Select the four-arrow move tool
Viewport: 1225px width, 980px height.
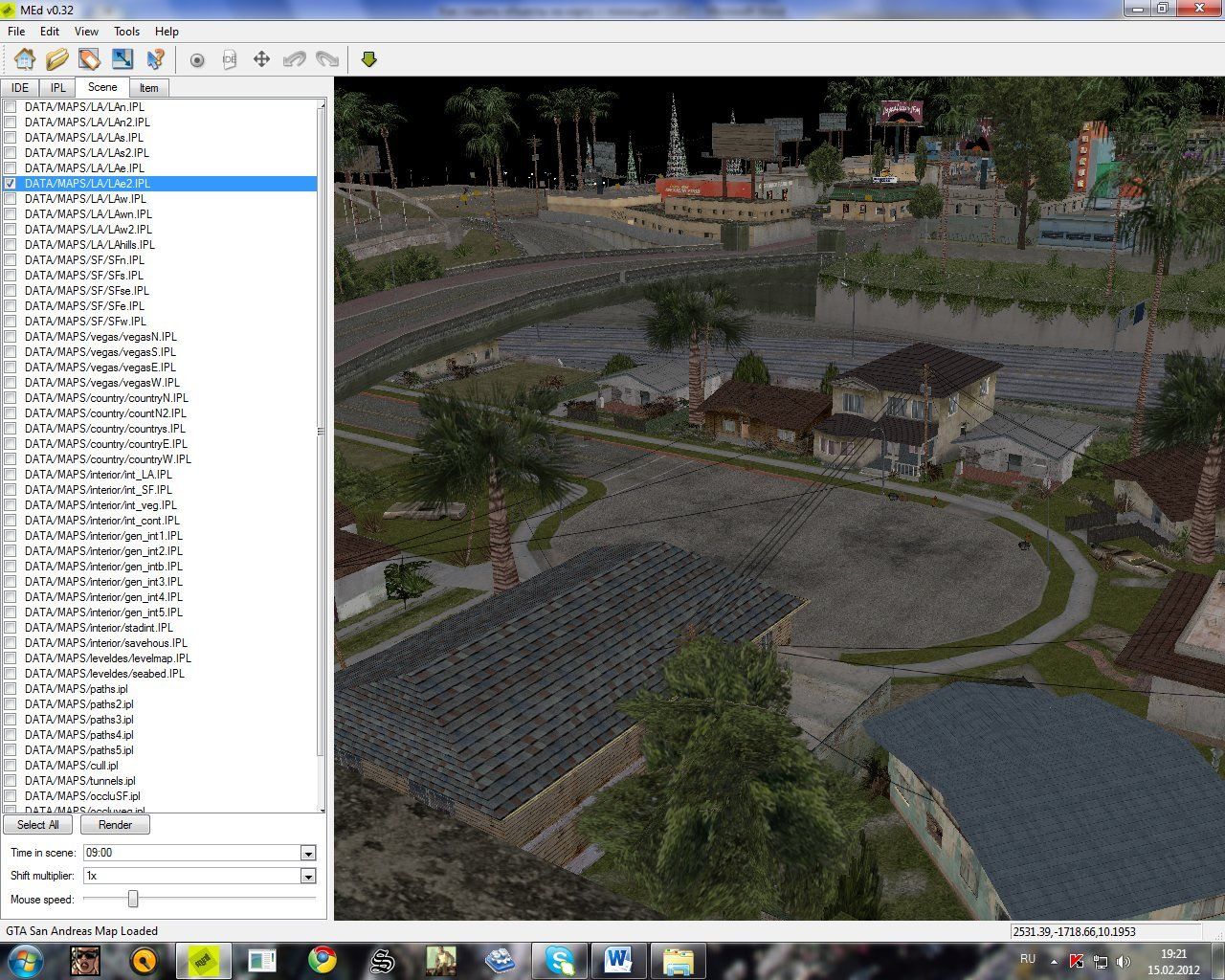pos(261,59)
